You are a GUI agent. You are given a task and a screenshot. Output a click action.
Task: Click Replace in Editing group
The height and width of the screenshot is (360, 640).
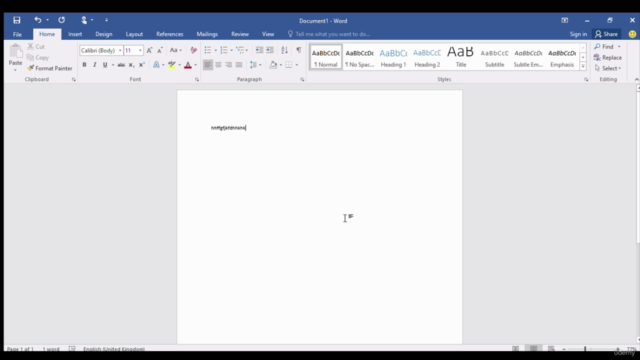[608, 58]
